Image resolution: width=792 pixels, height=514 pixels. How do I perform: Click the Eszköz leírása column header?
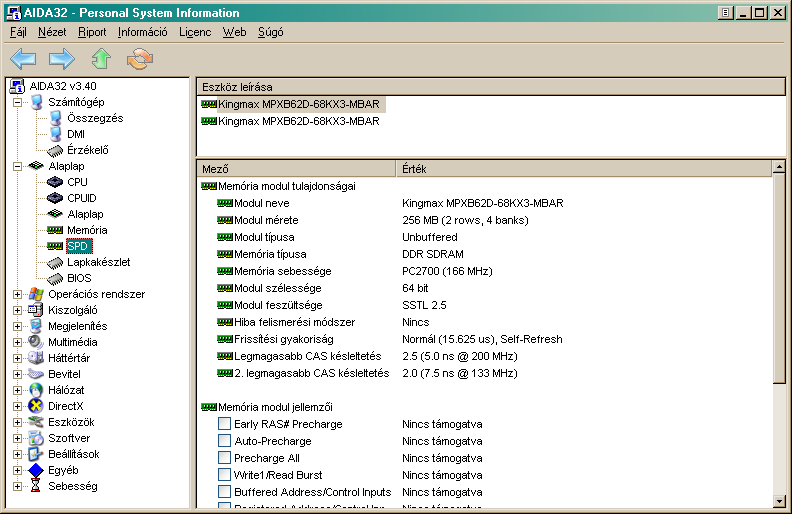tap(491, 87)
